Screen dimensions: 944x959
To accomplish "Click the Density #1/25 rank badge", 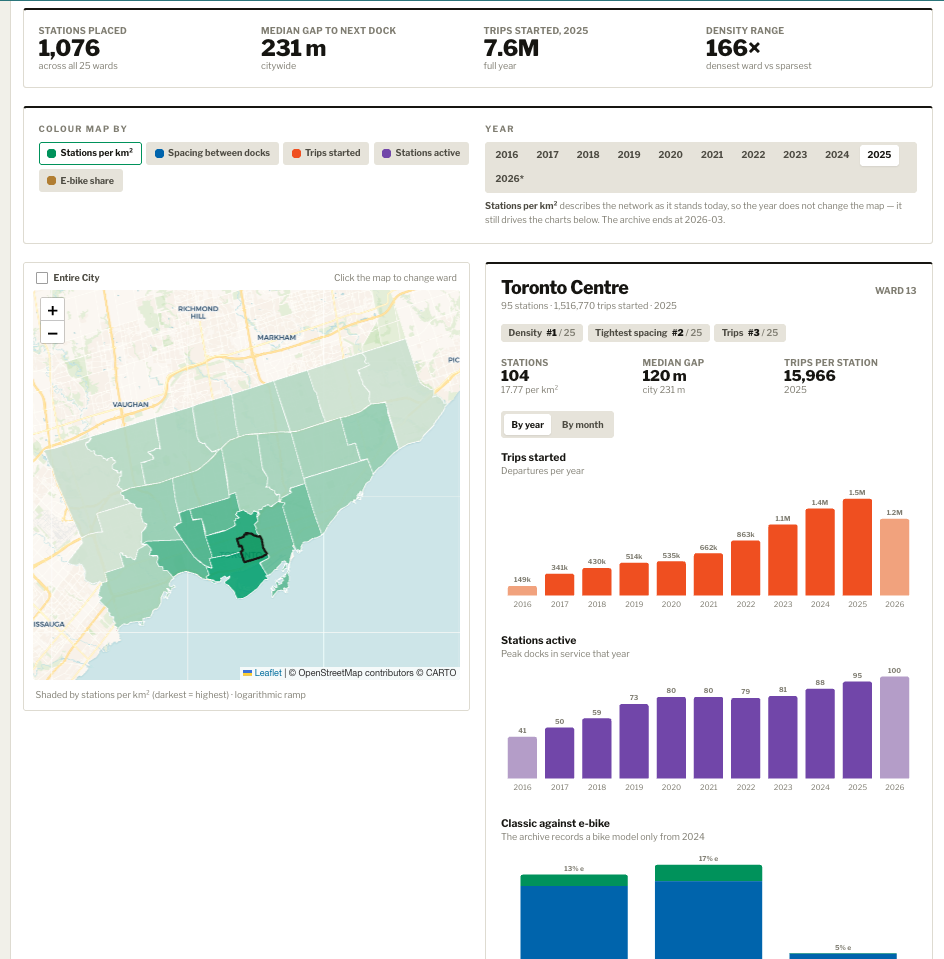I will click(541, 333).
